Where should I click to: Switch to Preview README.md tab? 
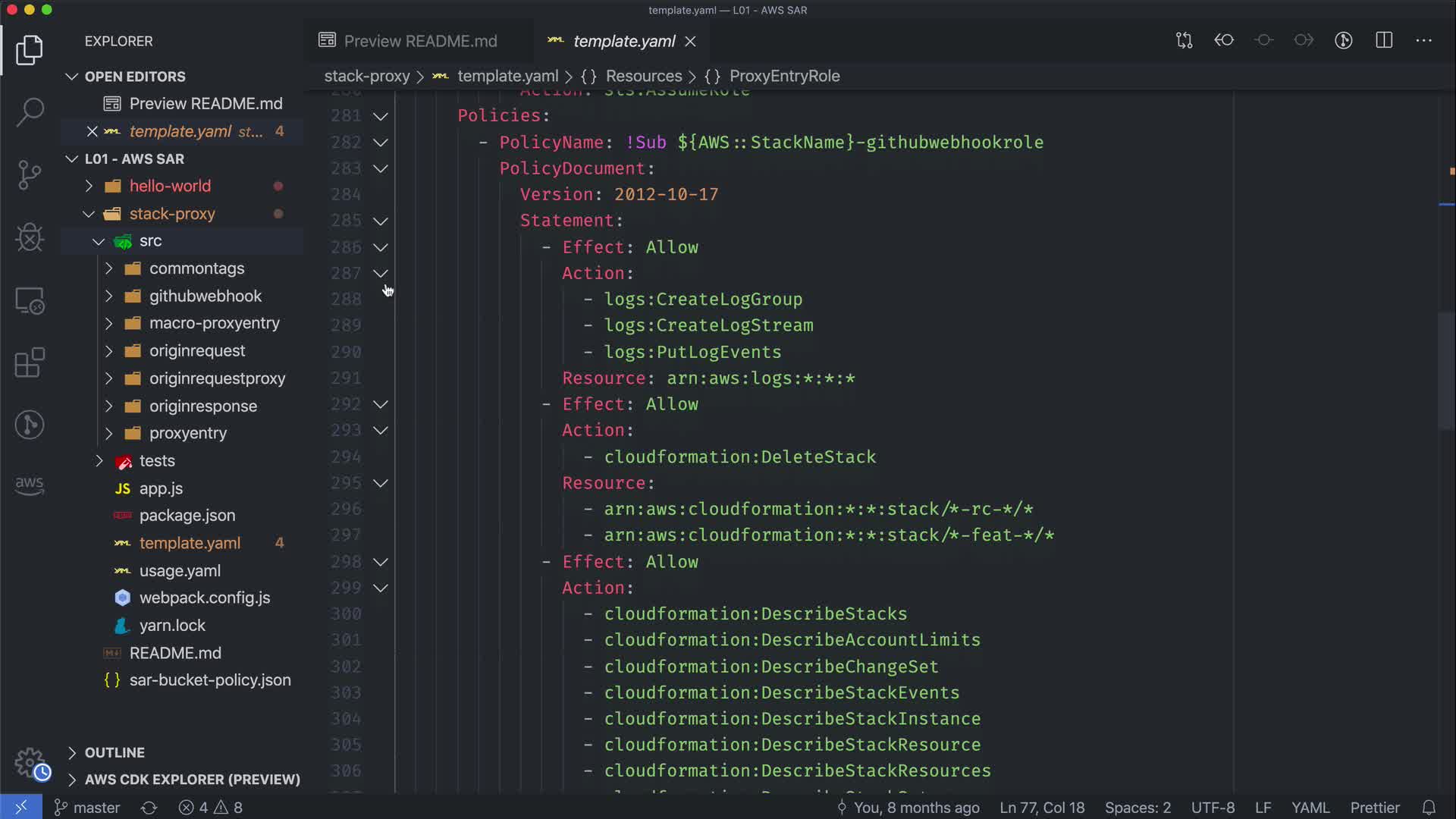click(420, 41)
